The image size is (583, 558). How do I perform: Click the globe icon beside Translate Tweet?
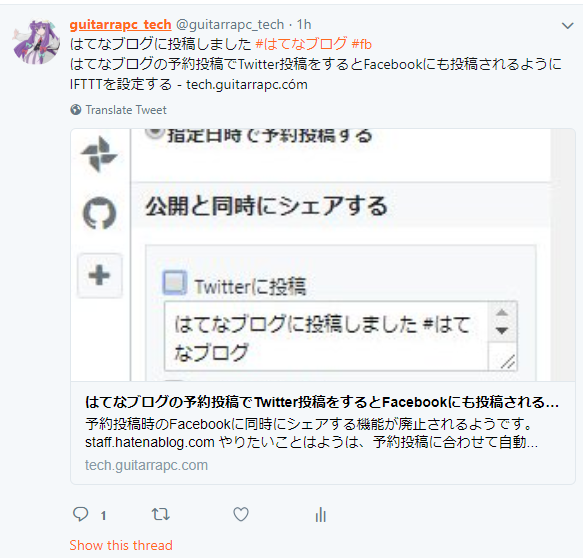coord(76,110)
